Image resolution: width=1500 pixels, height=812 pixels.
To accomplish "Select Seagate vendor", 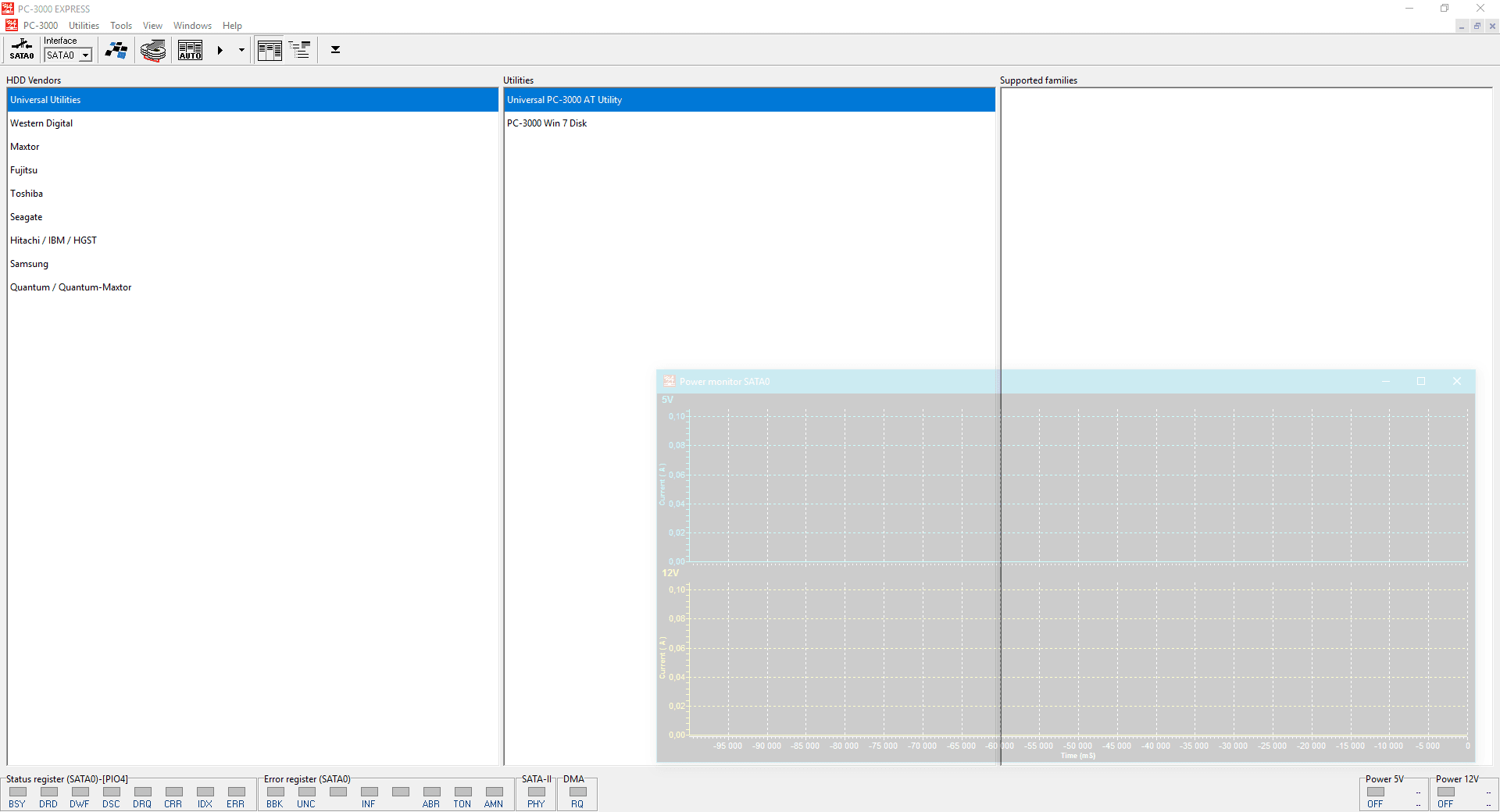I will [x=252, y=217].
